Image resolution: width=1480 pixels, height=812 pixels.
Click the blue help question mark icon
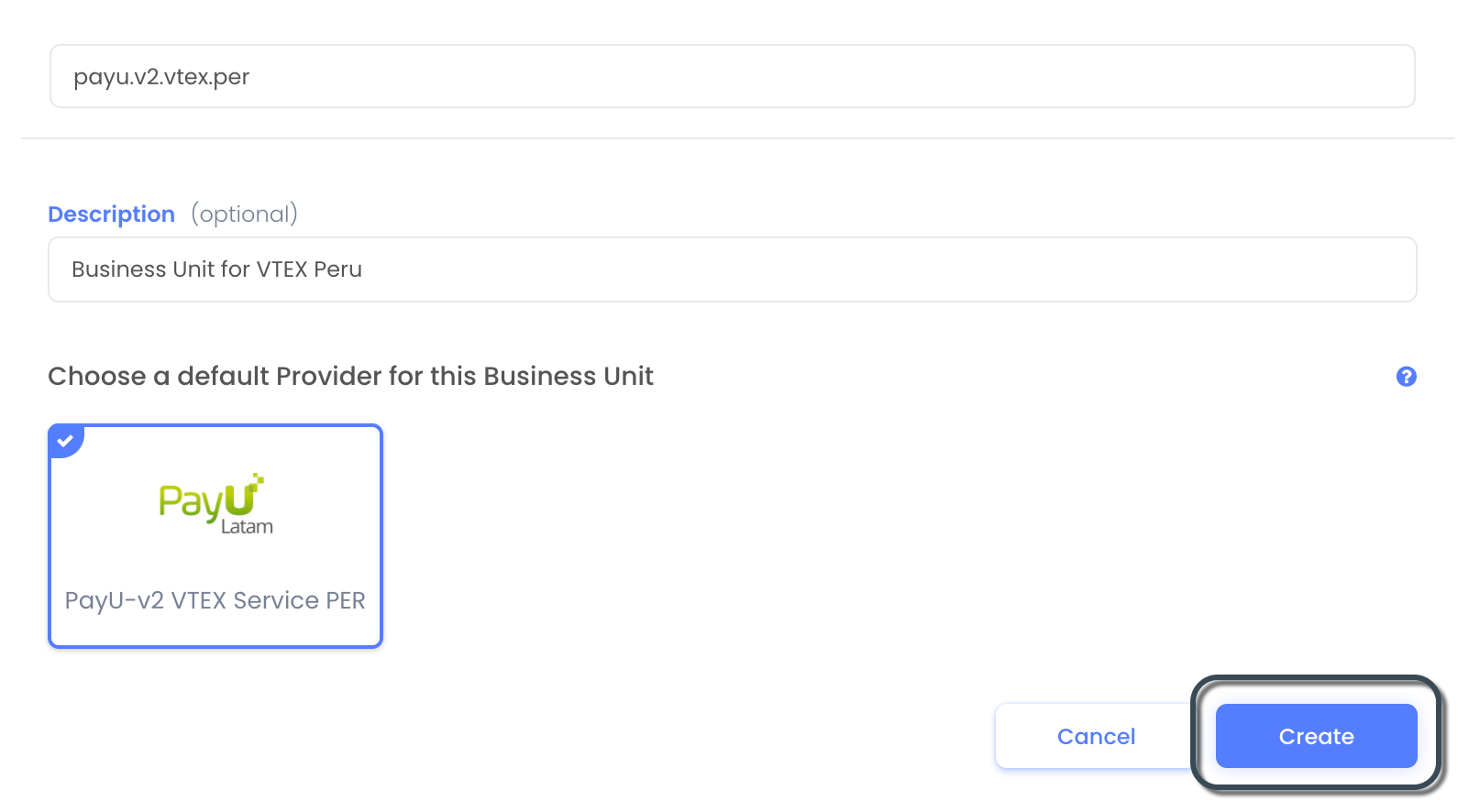click(x=1406, y=377)
